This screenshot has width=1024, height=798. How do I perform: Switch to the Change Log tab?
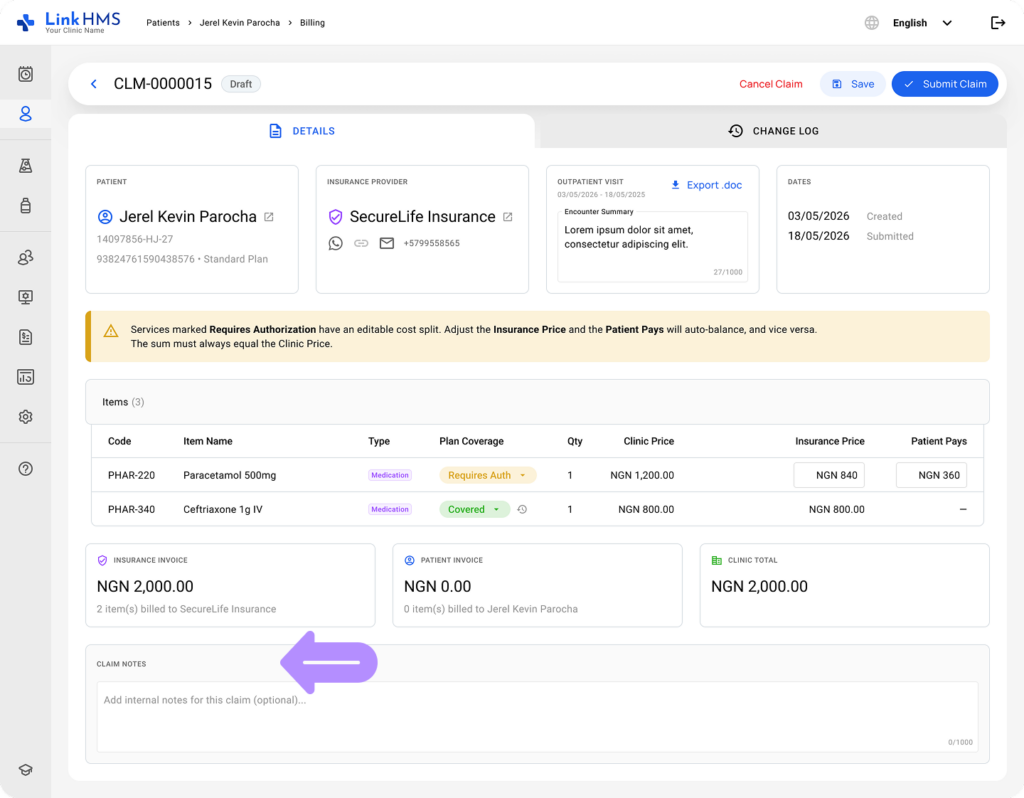pos(773,131)
